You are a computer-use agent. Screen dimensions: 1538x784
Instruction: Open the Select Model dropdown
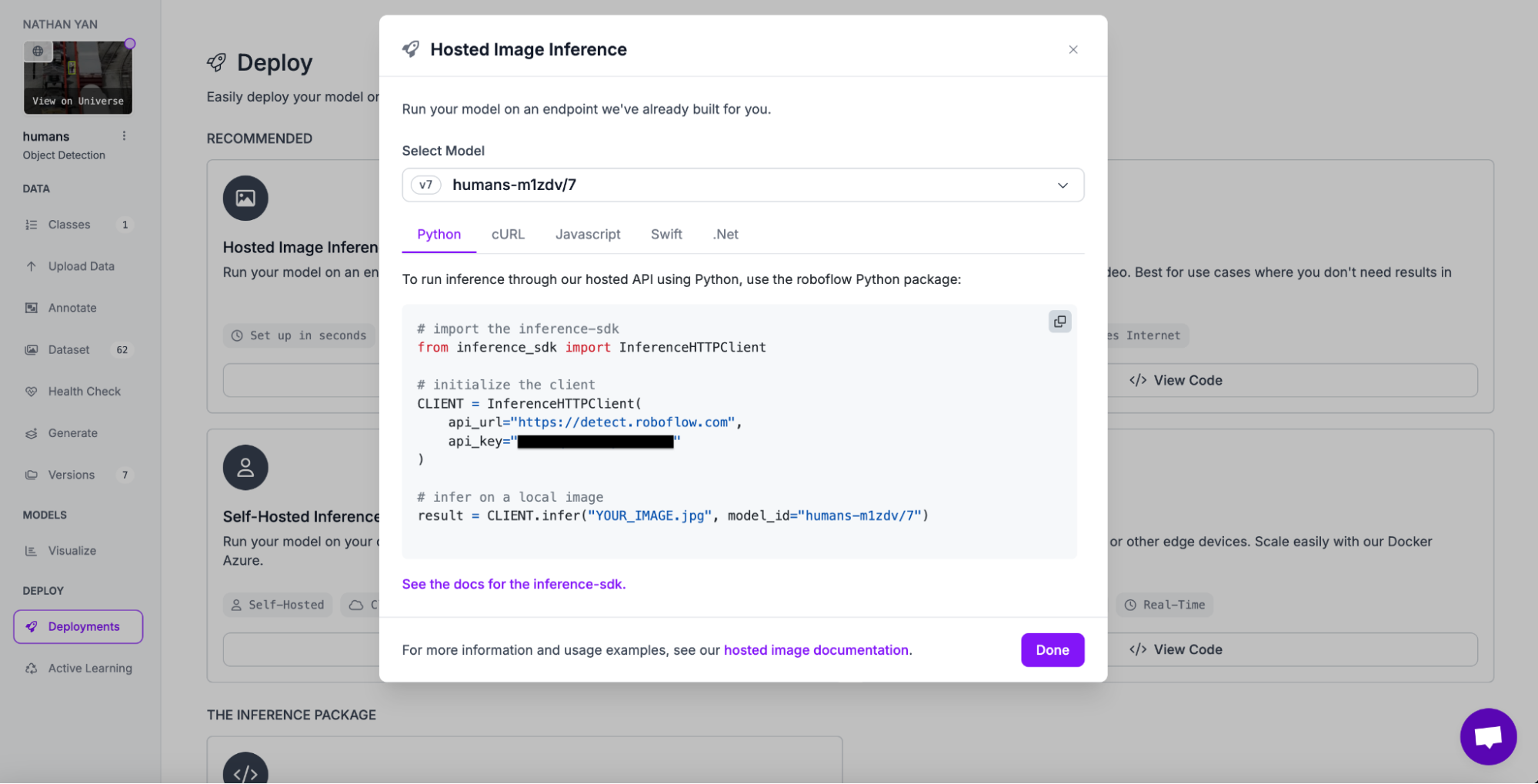742,185
